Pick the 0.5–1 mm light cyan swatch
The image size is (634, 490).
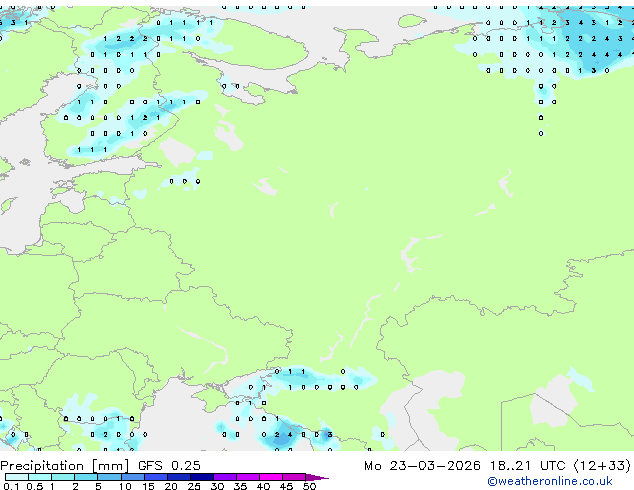(x=40, y=477)
